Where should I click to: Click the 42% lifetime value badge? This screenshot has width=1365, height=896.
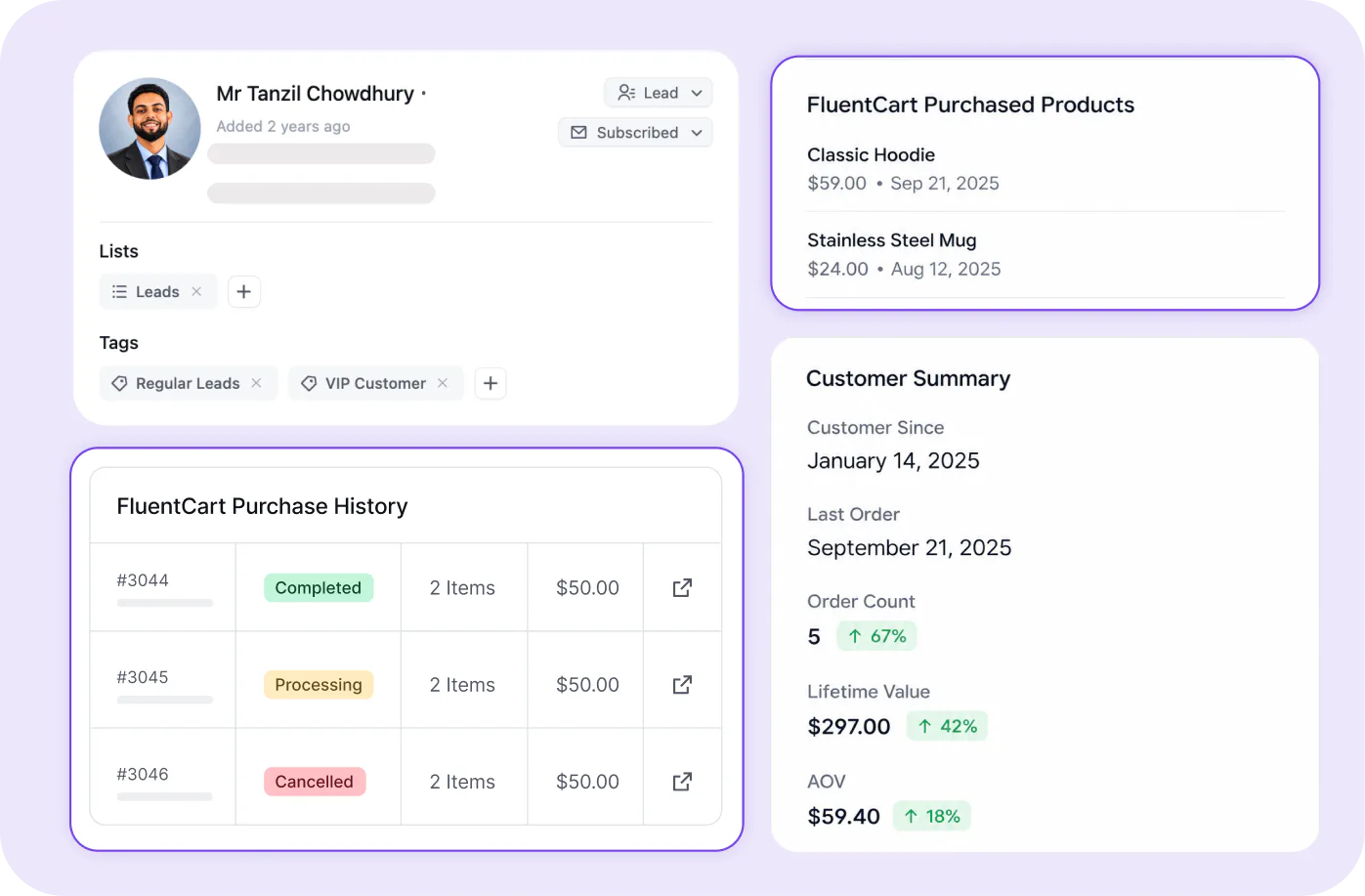pos(947,726)
